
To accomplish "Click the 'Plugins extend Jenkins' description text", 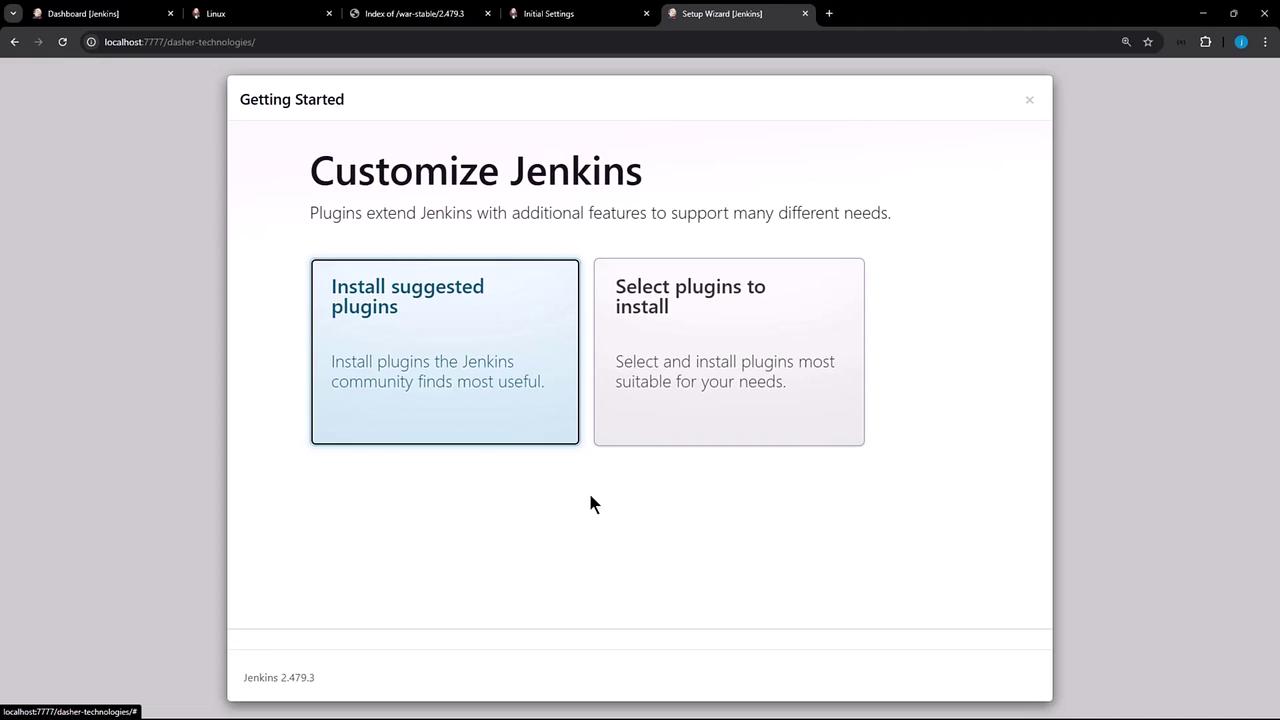I will (x=600, y=213).
